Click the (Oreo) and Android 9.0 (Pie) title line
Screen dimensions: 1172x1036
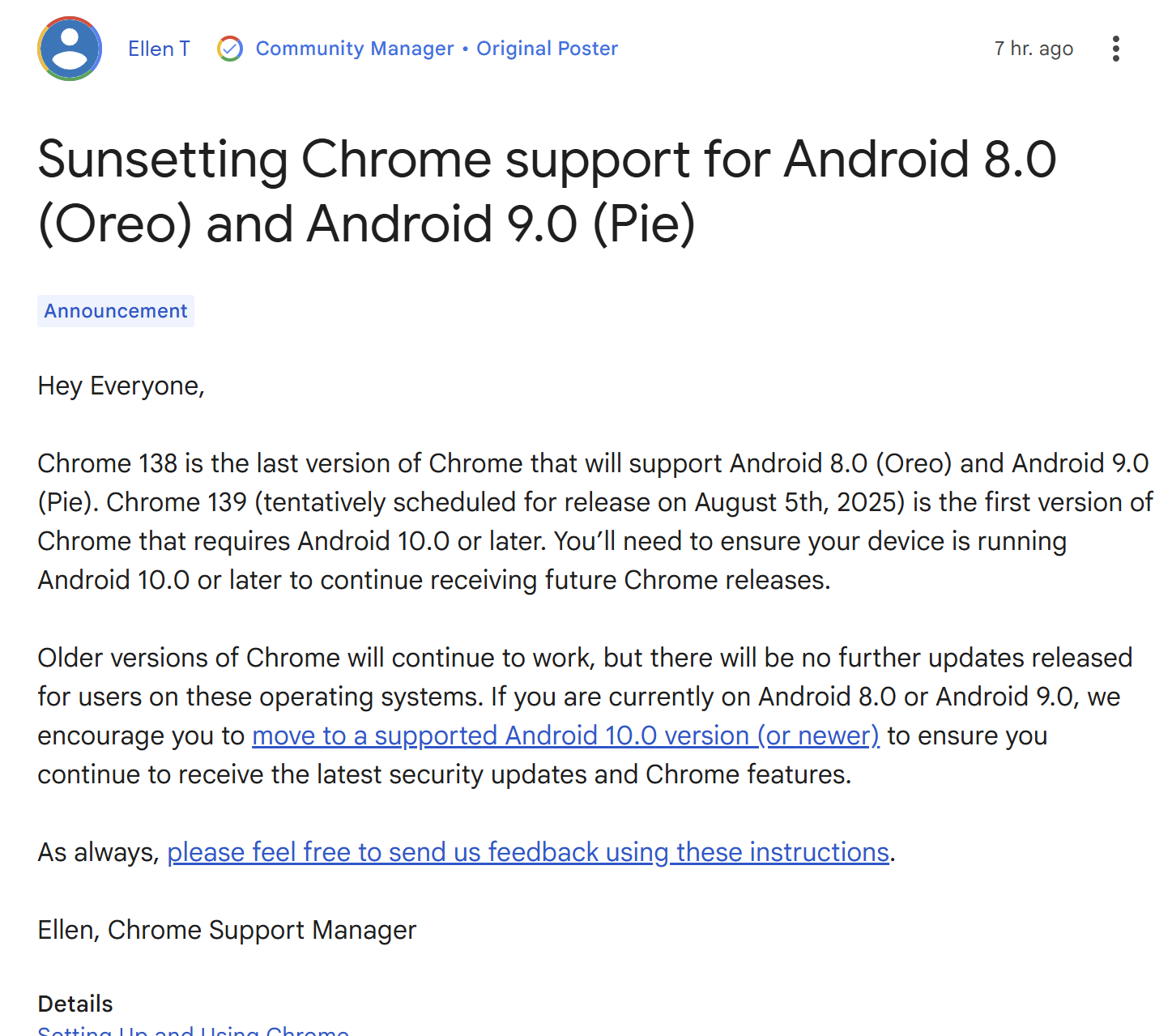[366, 224]
